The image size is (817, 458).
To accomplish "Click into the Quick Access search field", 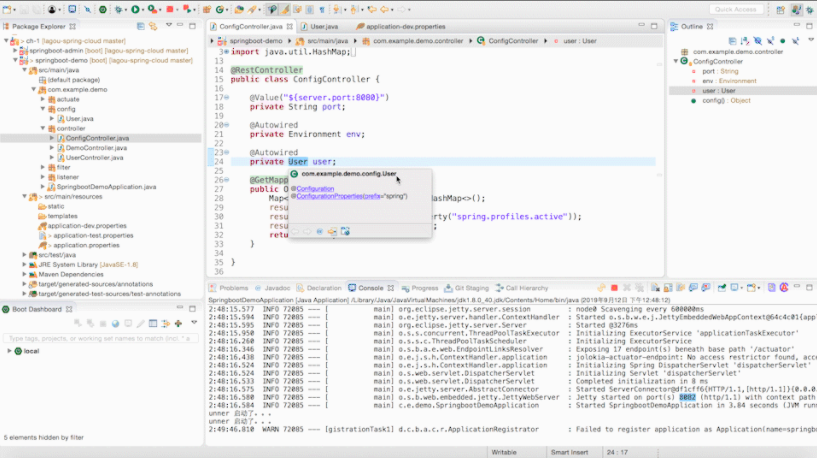I will pyautogui.click(x=736, y=9).
